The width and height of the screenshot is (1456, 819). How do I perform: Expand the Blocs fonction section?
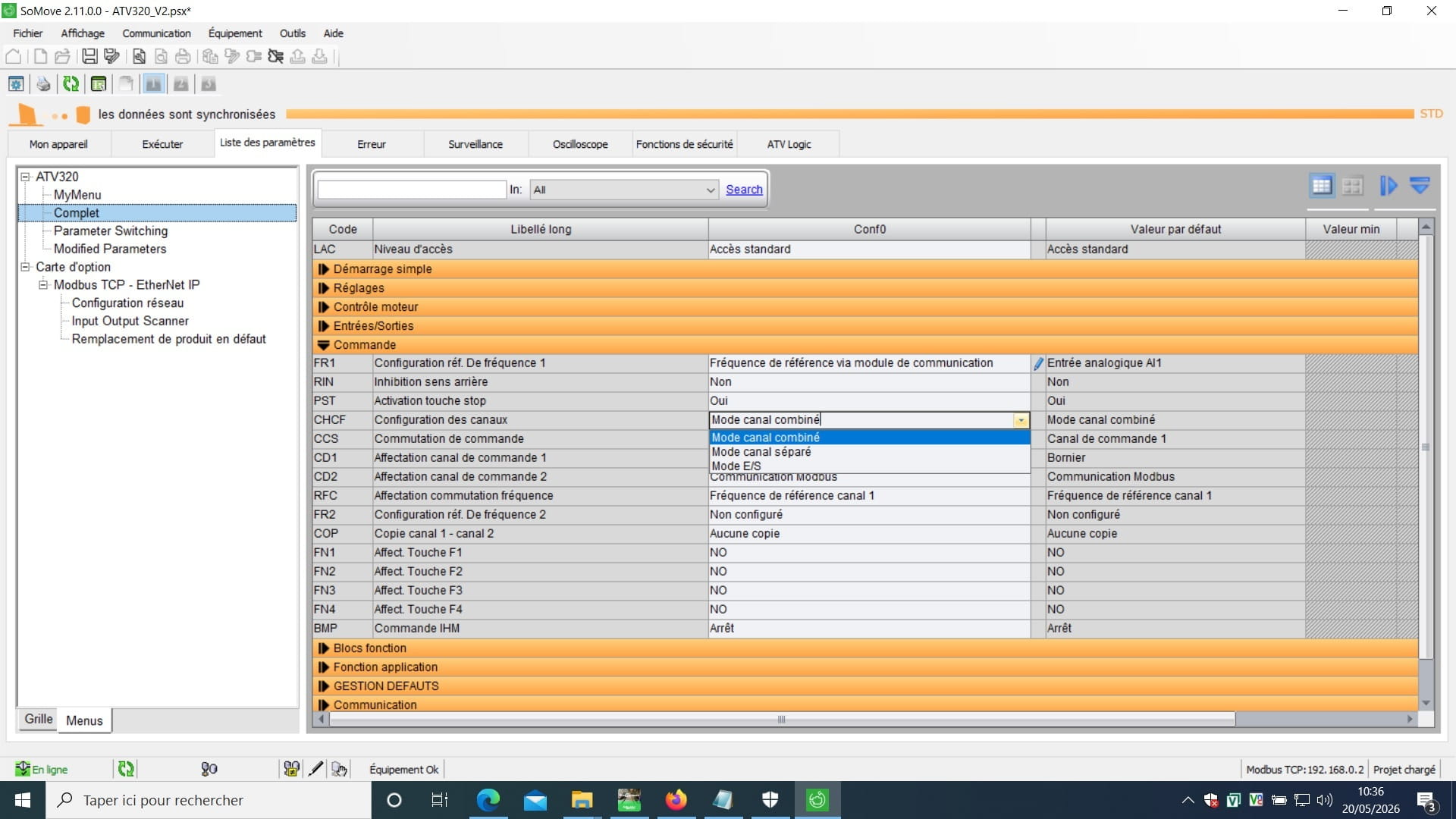(x=324, y=648)
